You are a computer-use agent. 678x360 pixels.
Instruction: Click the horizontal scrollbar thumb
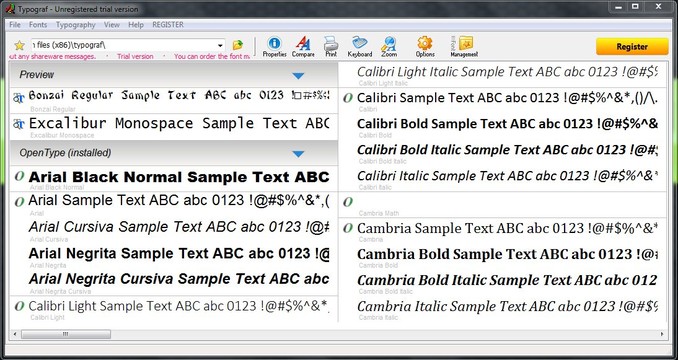tap(66, 334)
